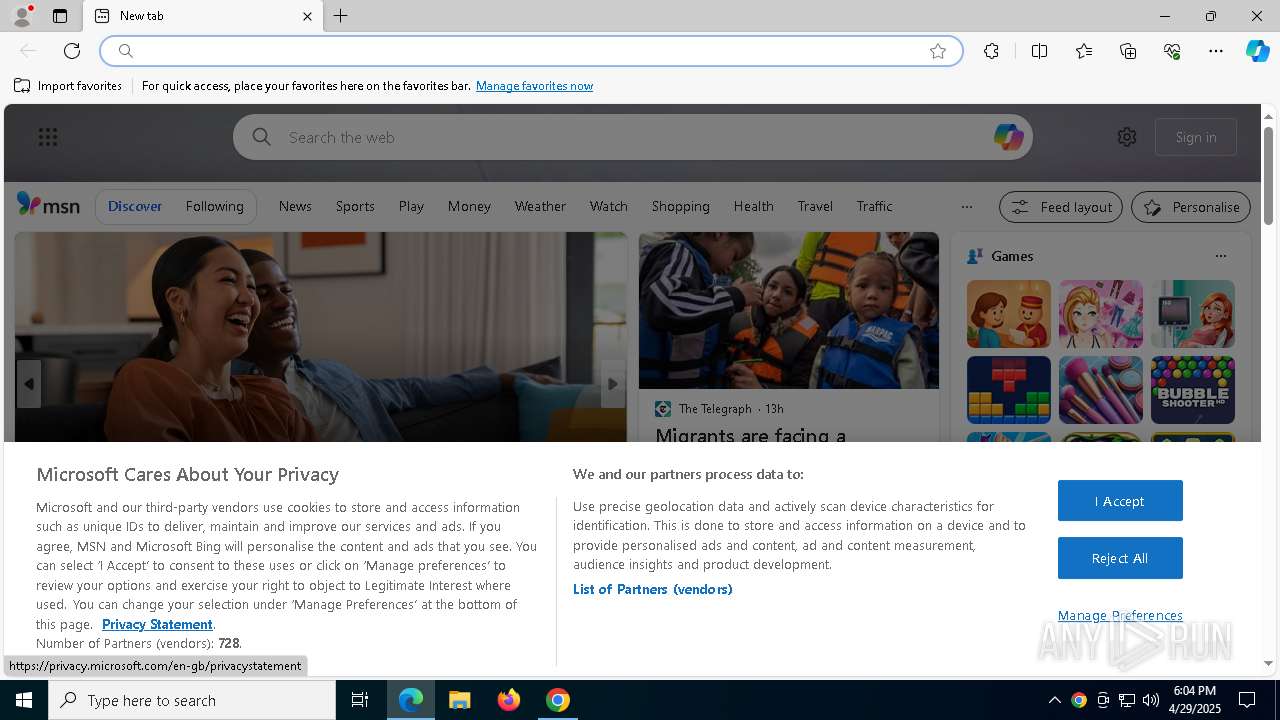This screenshot has width=1280, height=720.
Task: Open page settings gear
Action: coord(1127,137)
